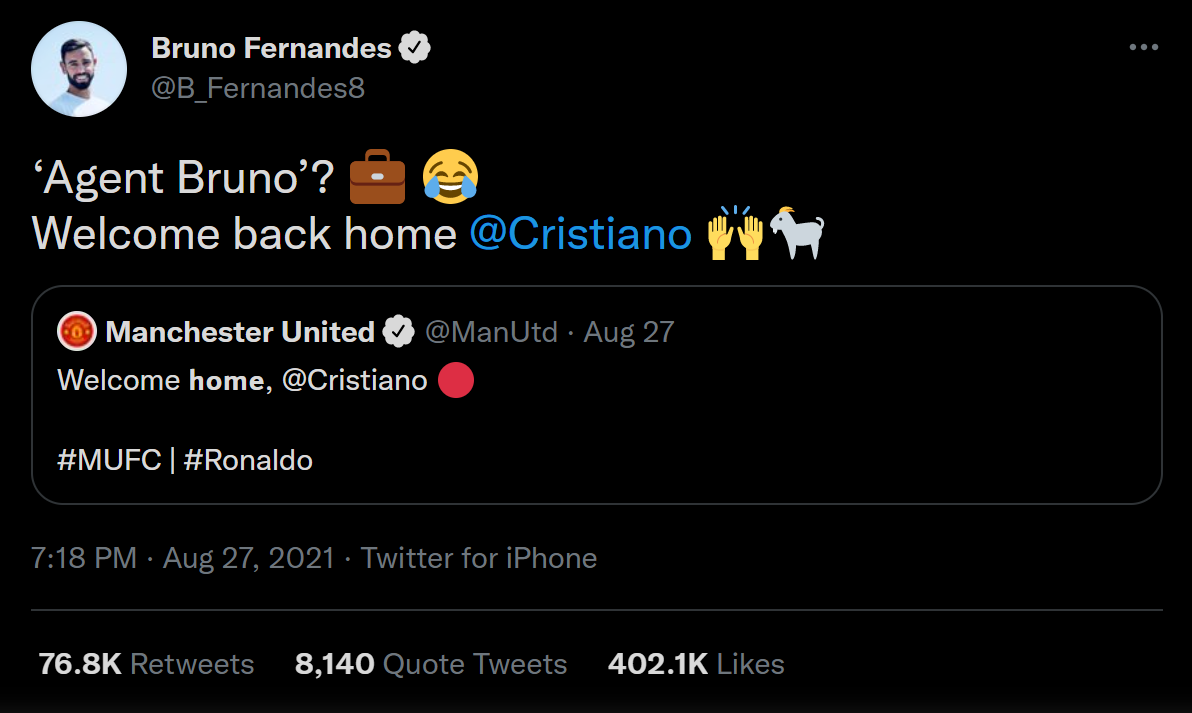Open the @B_Fernandes8 handle

(257, 88)
